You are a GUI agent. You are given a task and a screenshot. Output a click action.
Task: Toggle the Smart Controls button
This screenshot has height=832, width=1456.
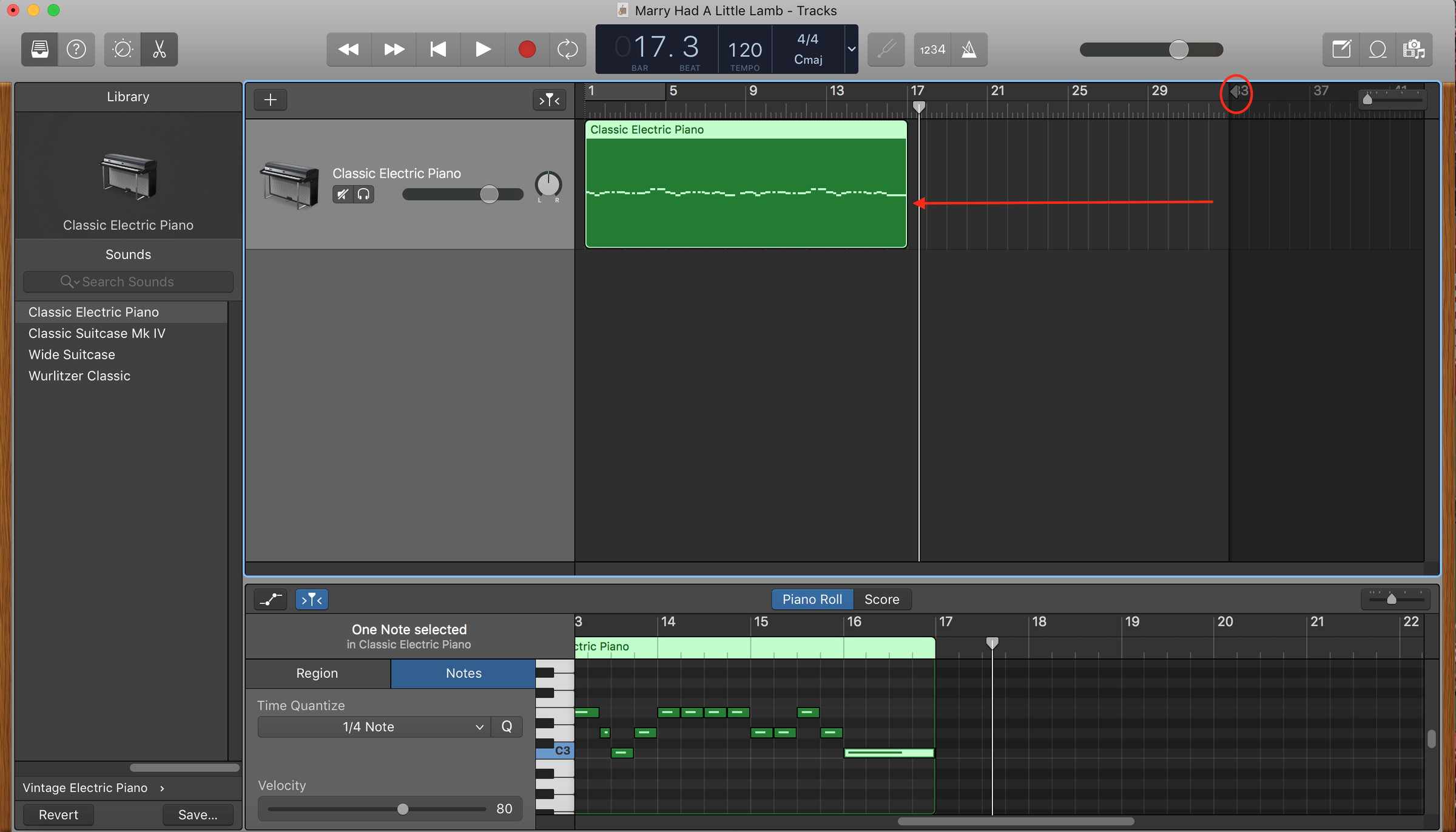coord(123,49)
